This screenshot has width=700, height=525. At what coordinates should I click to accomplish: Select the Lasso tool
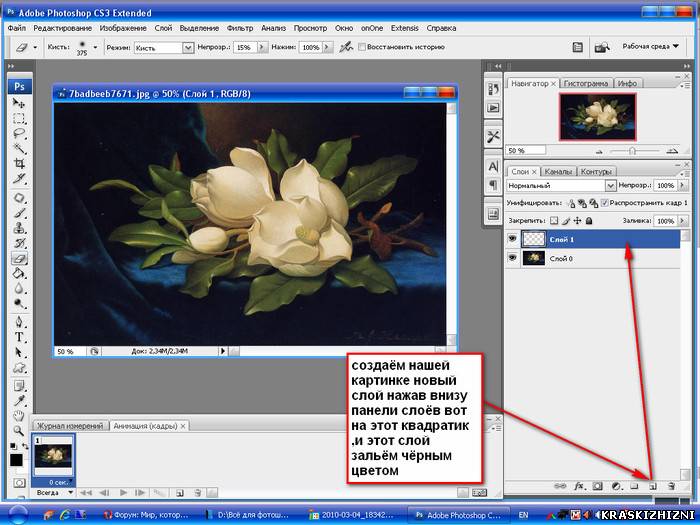click(x=19, y=133)
